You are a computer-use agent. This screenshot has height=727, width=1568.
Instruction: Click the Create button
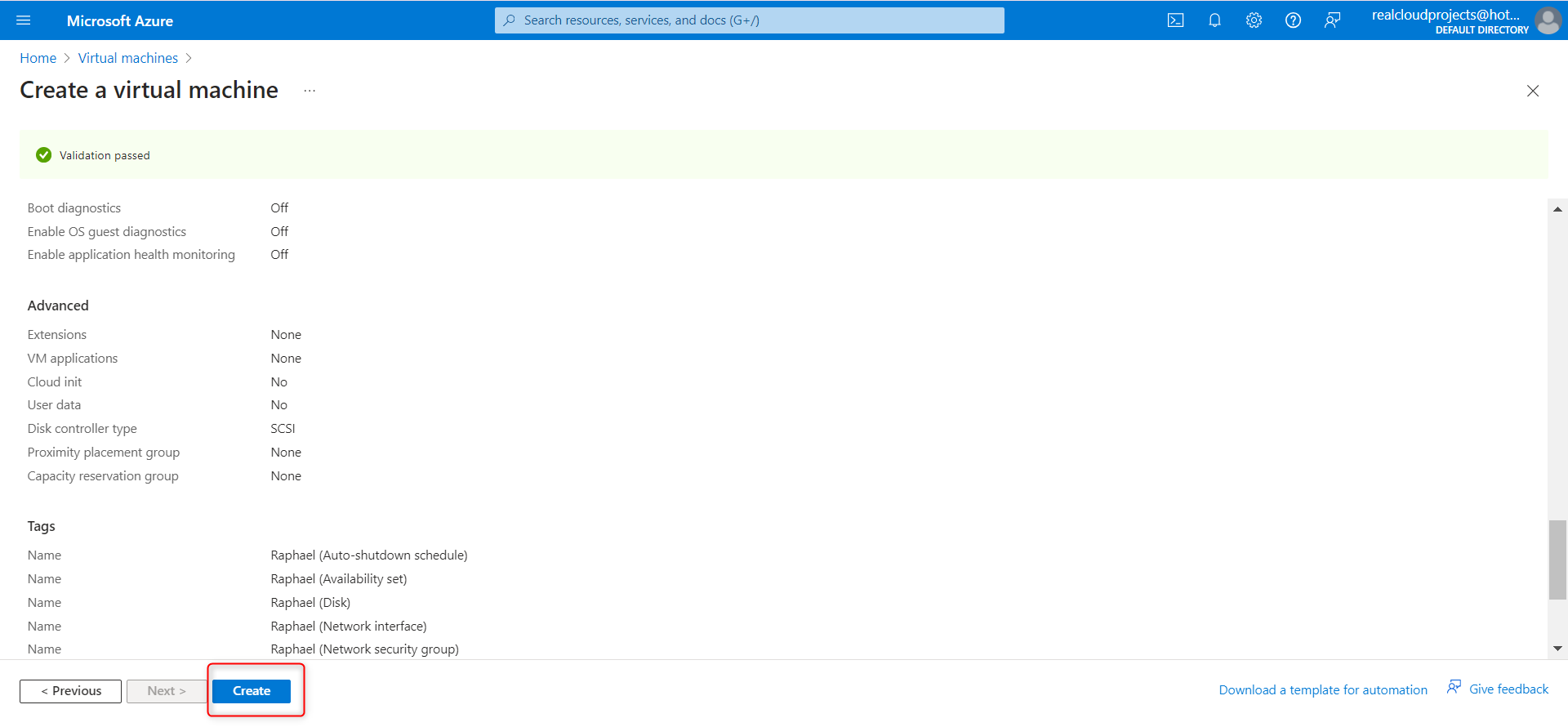coord(252,691)
